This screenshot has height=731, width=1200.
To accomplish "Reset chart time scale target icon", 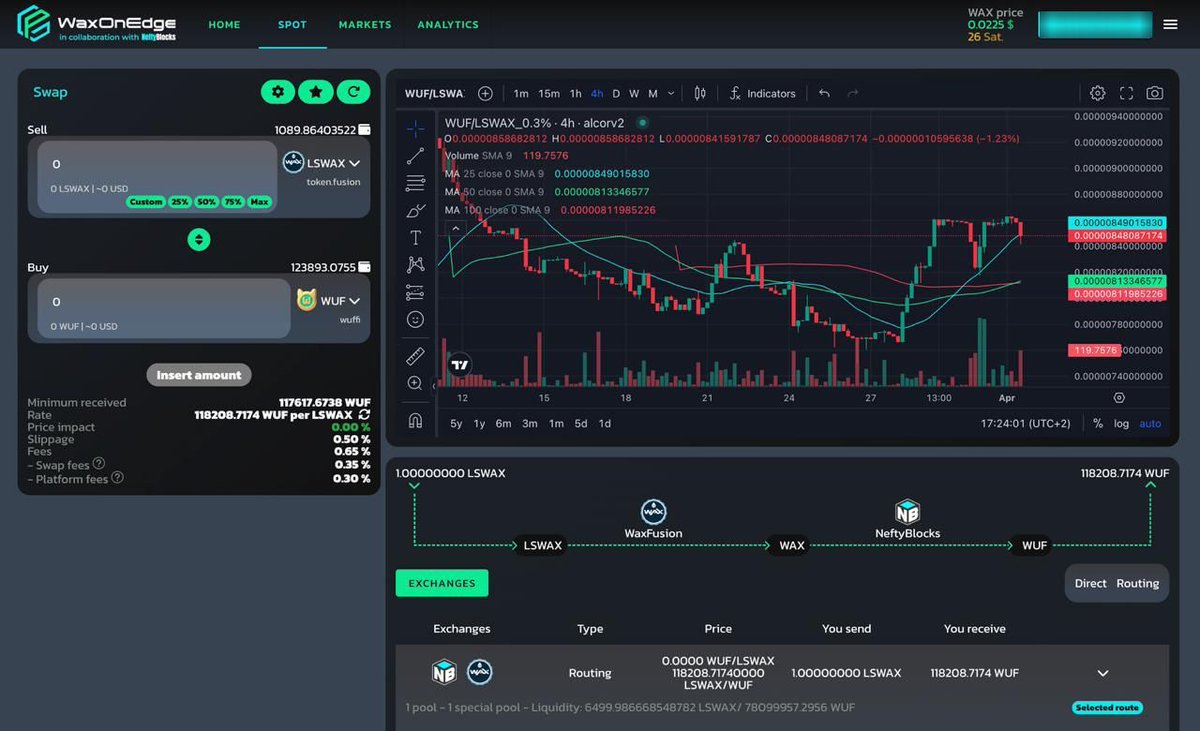I will [x=1119, y=397].
